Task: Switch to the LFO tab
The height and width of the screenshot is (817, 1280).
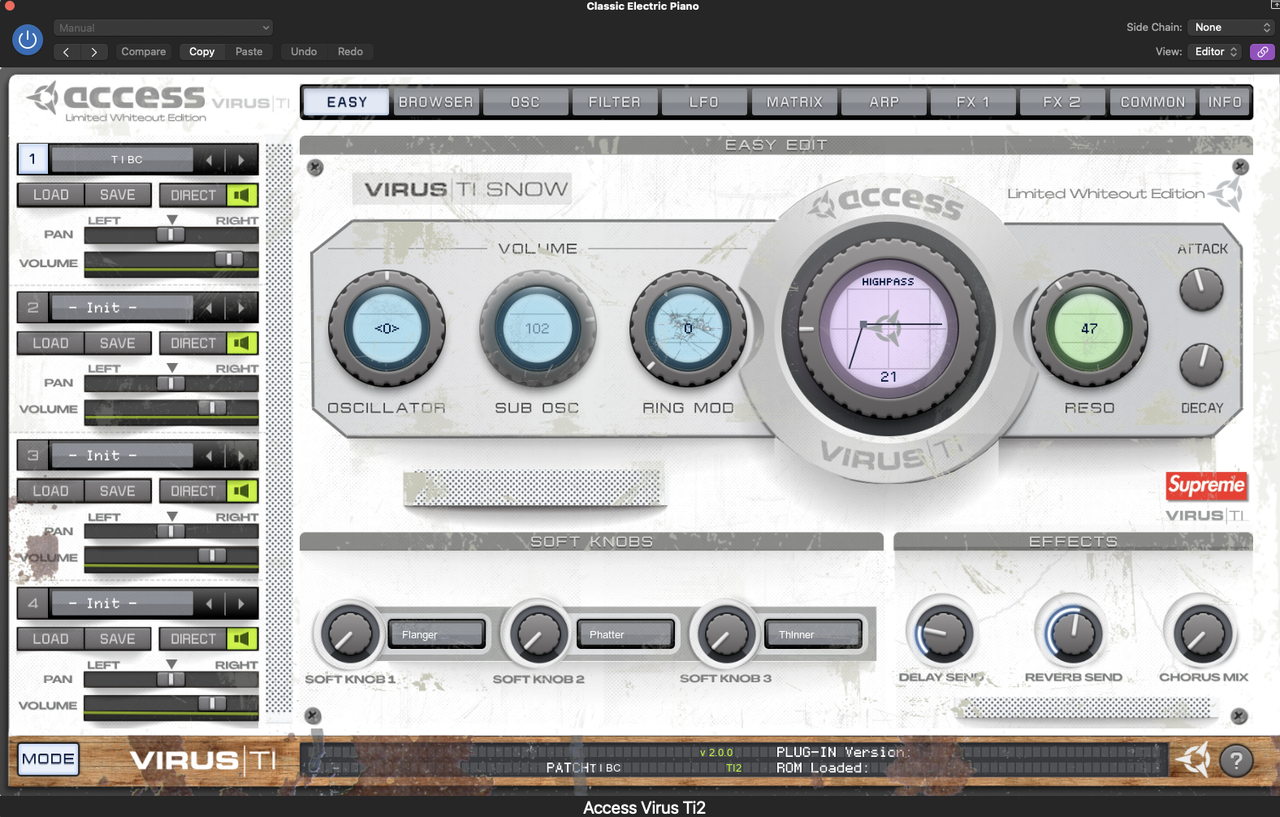Action: point(704,102)
